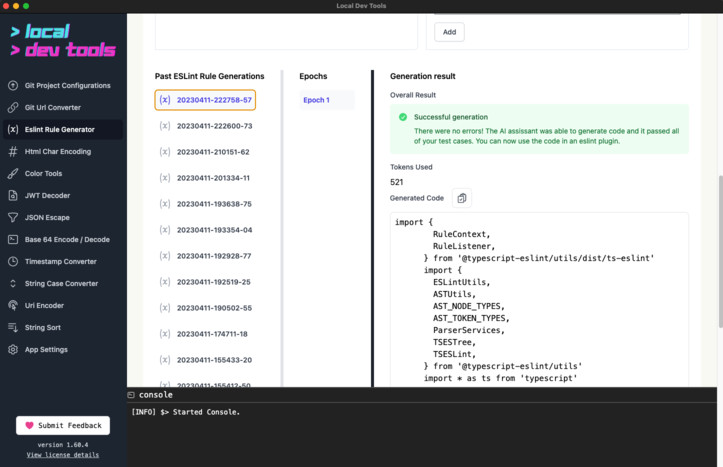
Task: Click the Started Console log line
Action: [185, 412]
